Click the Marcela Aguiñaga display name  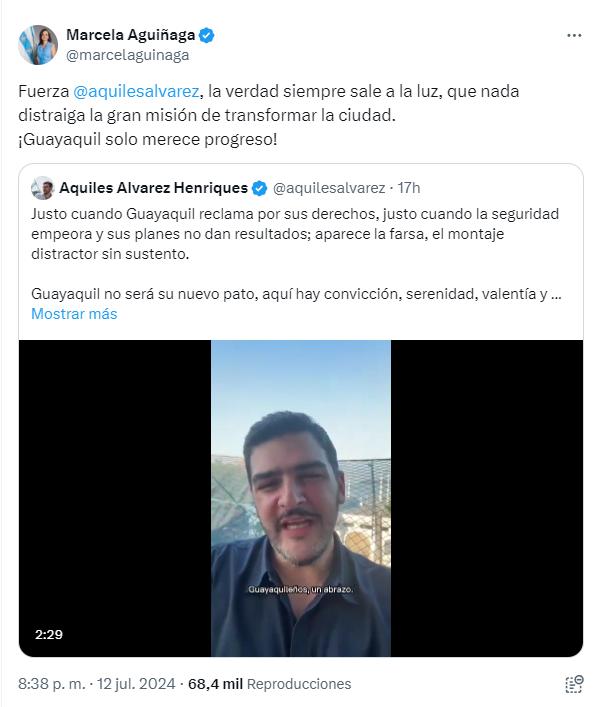tap(130, 35)
